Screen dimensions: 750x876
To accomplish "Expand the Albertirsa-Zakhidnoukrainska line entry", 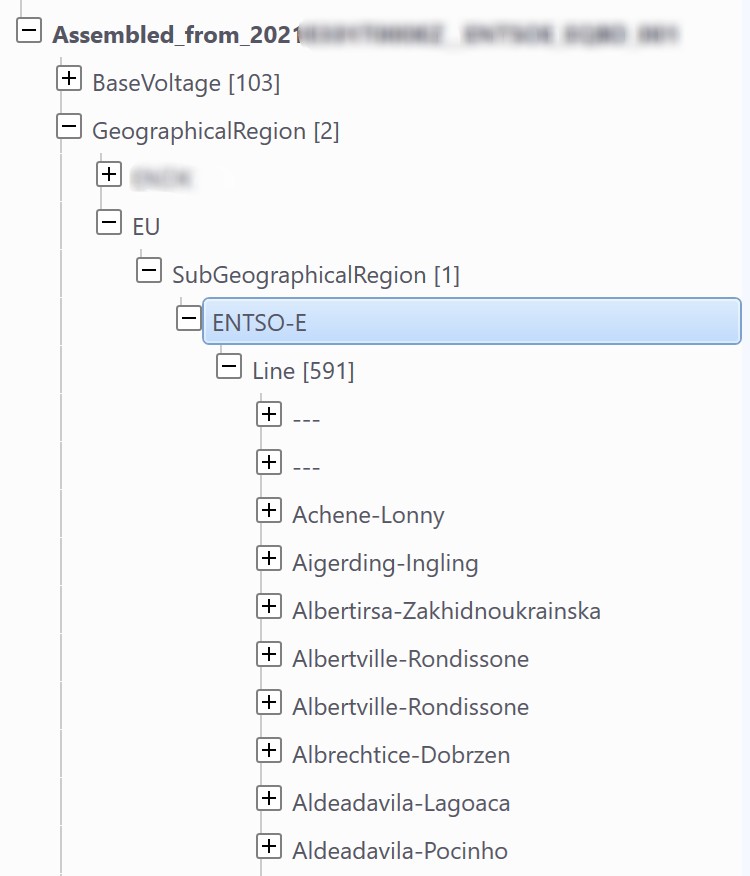I will coord(269,606).
